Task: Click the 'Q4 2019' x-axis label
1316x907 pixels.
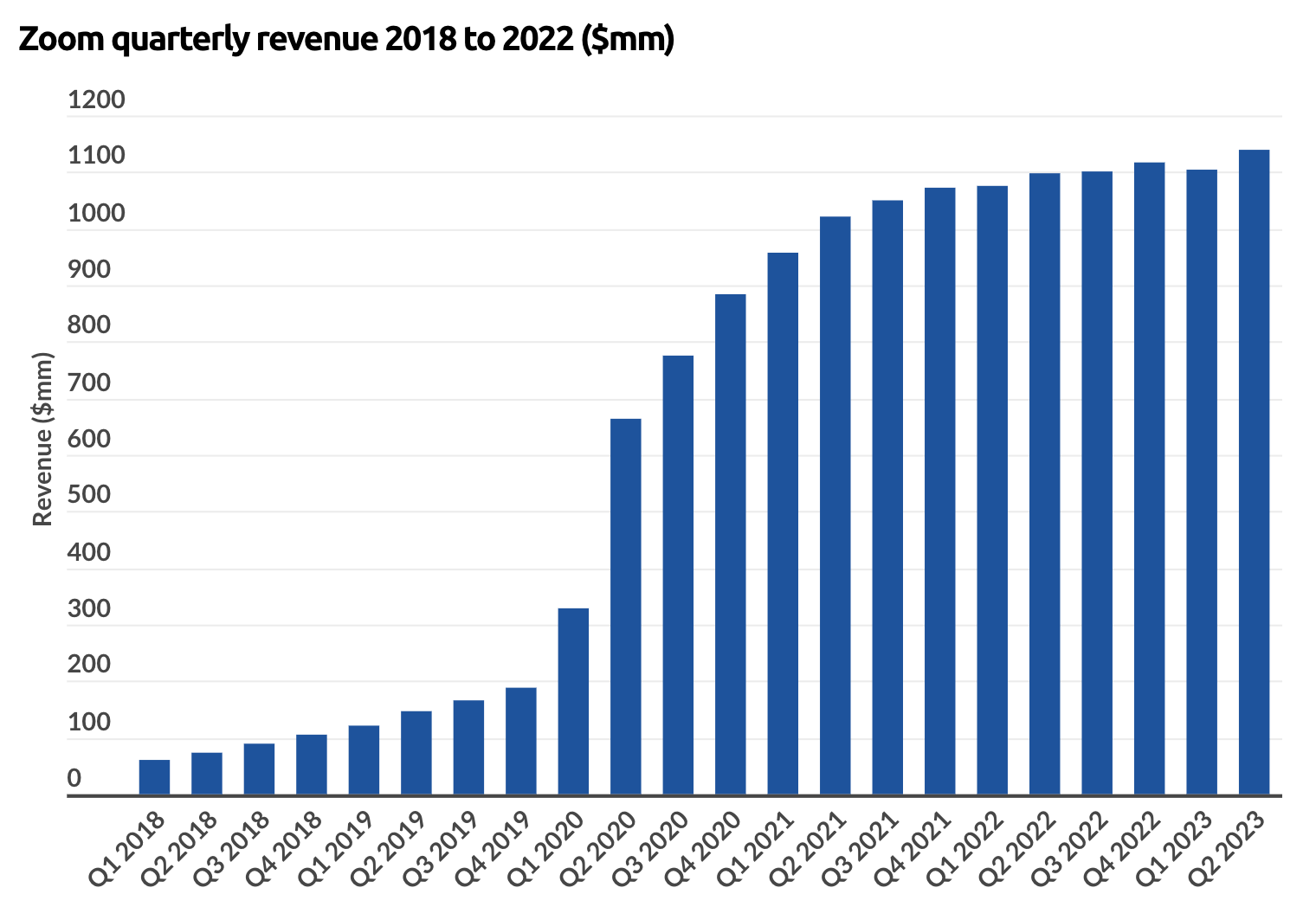Action: (493, 849)
